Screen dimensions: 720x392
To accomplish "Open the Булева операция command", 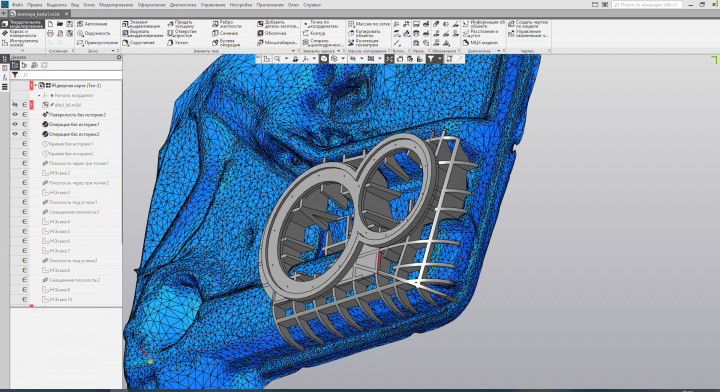I will tap(226, 43).
